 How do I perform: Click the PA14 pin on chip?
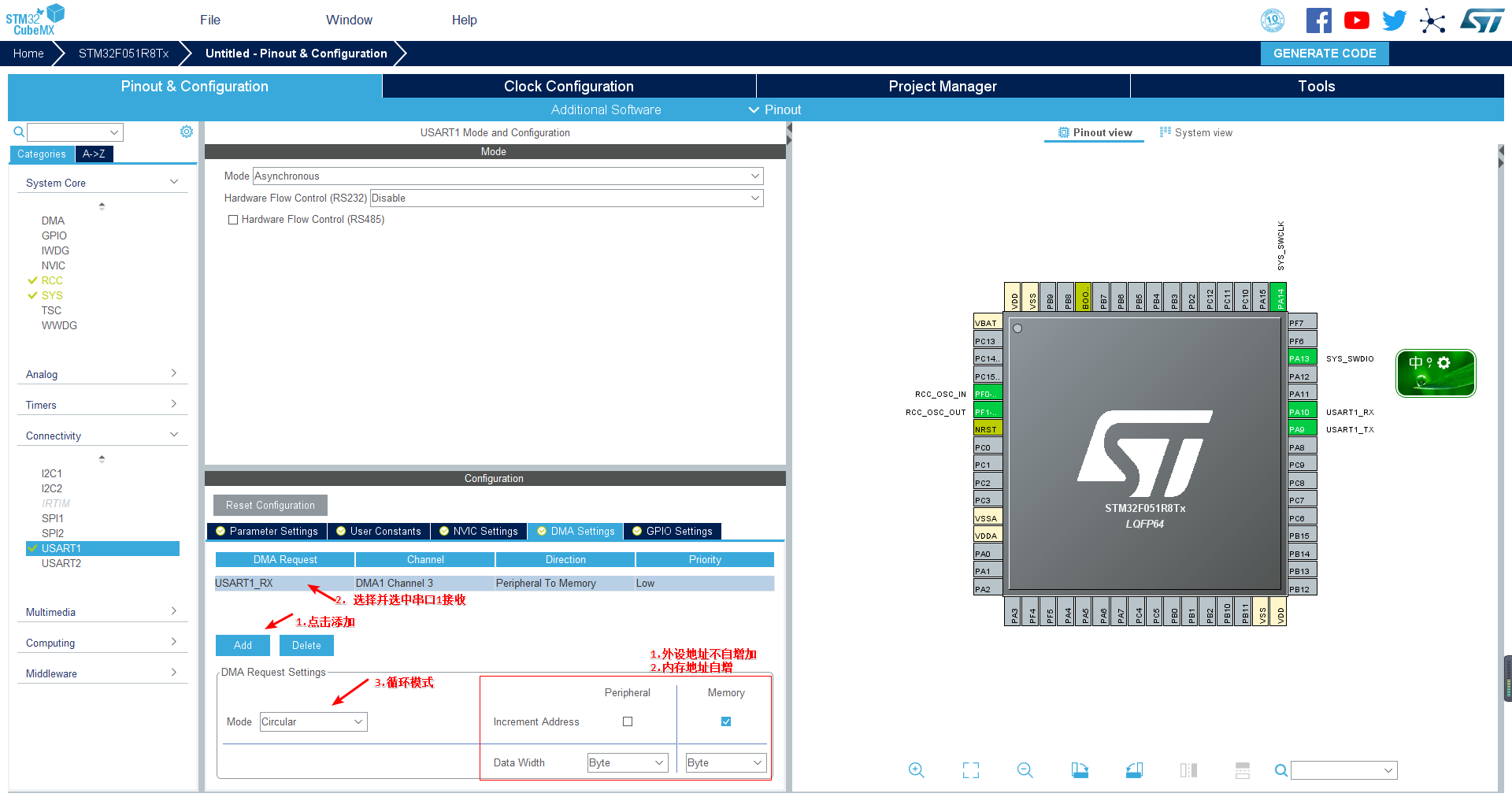click(1279, 298)
